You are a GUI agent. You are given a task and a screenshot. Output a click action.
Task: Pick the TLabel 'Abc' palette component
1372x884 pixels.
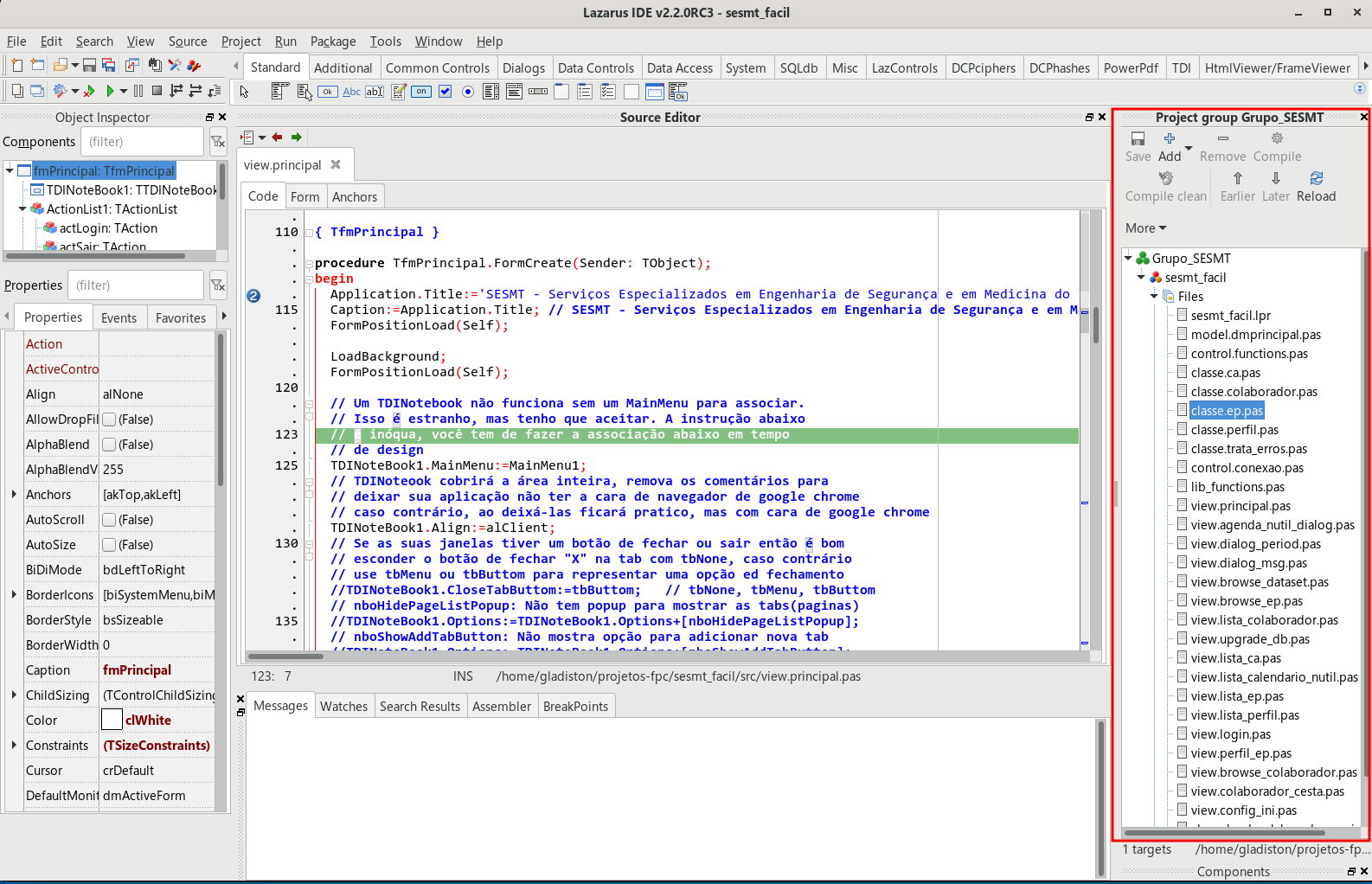pyautogui.click(x=351, y=92)
